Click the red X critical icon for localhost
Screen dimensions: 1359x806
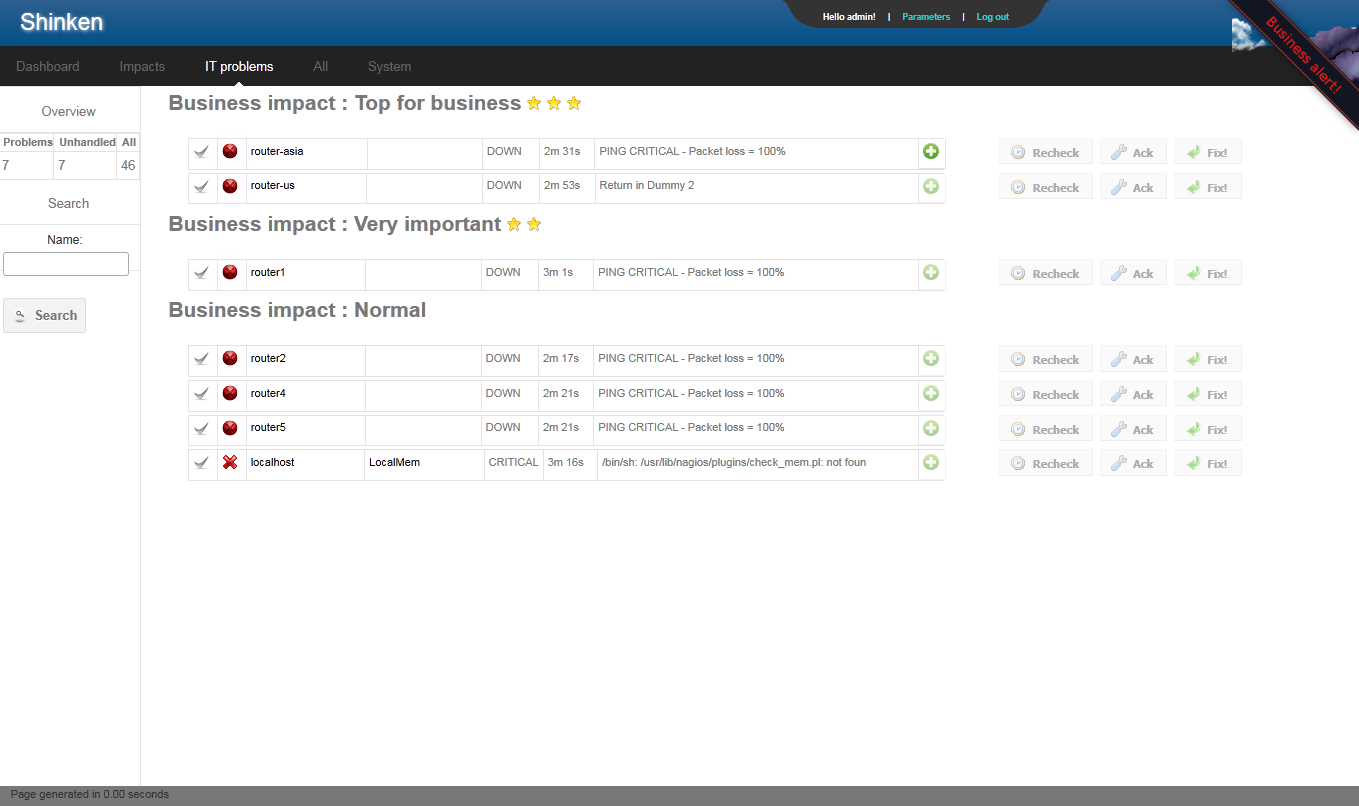[230, 462]
